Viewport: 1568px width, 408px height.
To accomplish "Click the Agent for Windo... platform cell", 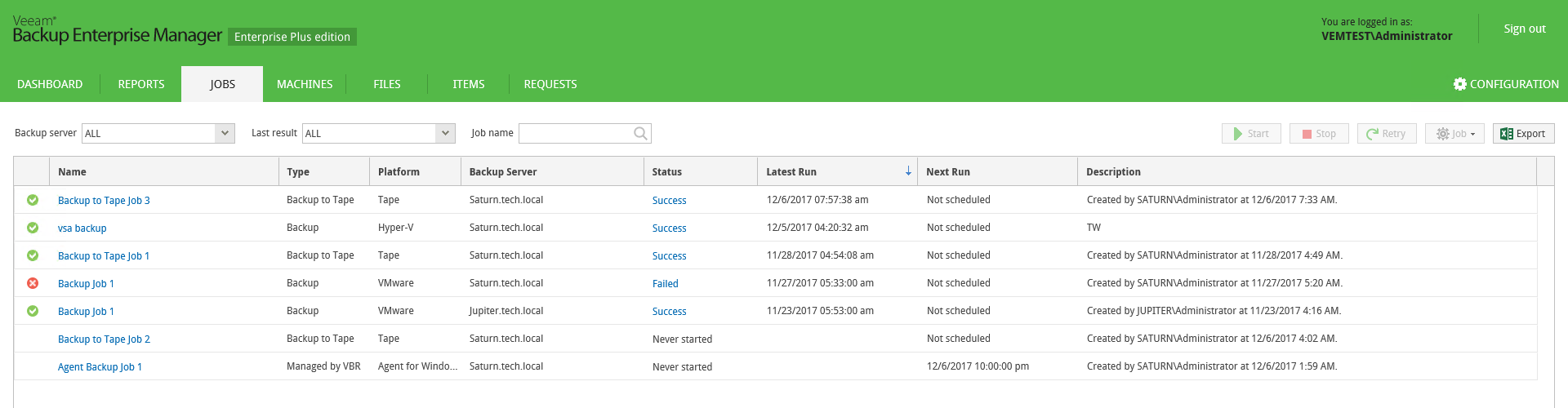I will (417, 366).
